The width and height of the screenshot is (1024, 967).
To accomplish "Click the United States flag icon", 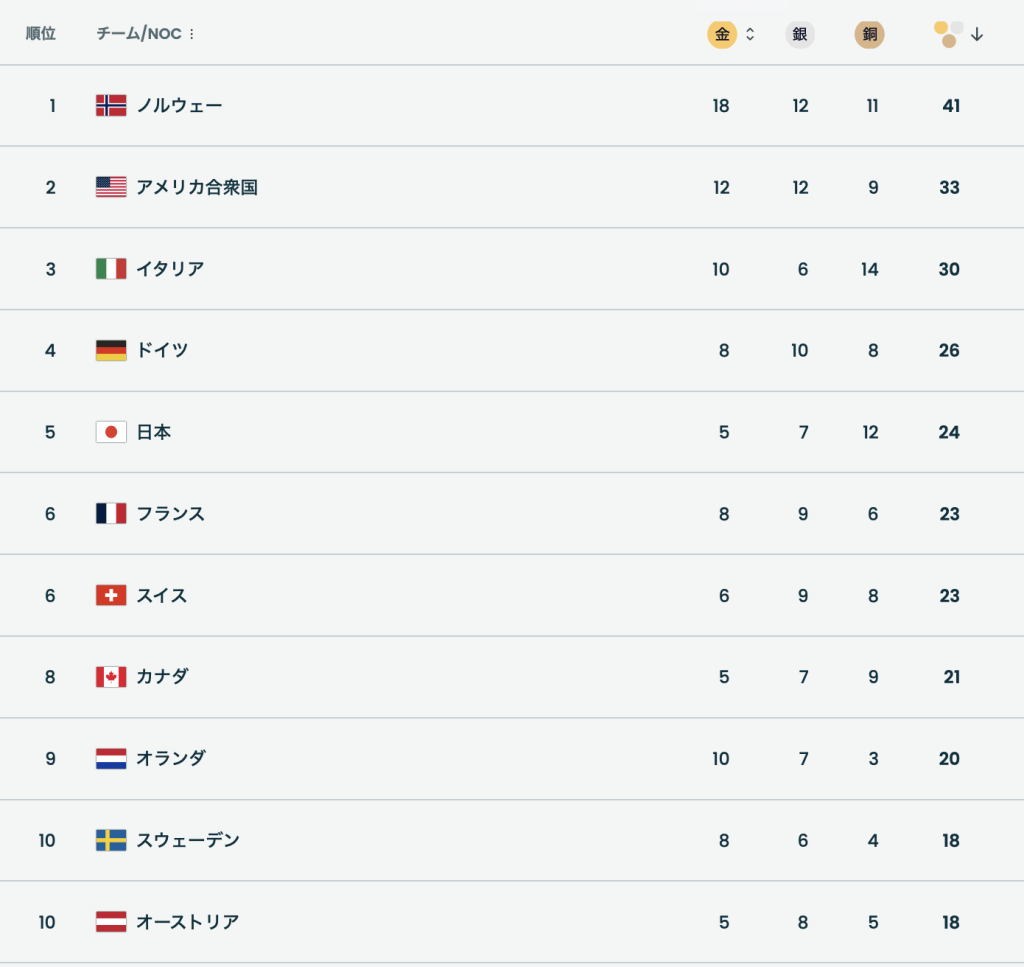I will click(x=111, y=187).
